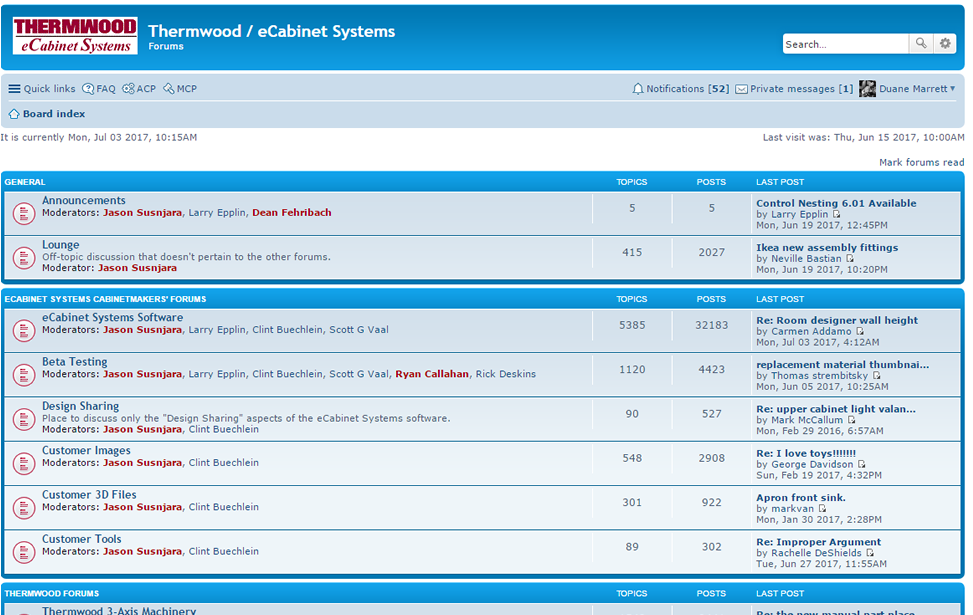View latest post icon beside Rachelle DeShields

coord(869,553)
